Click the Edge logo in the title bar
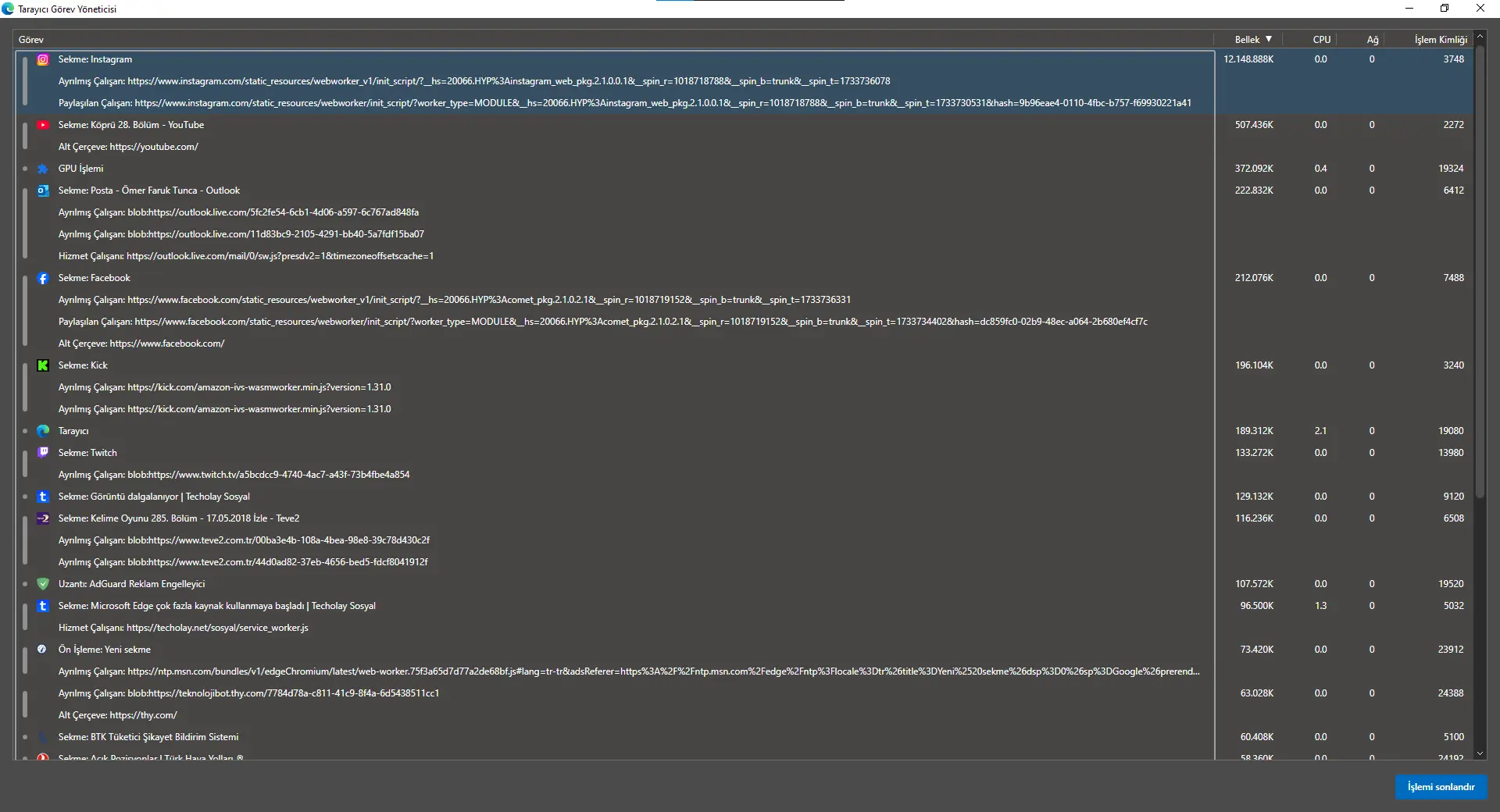This screenshot has width=1500, height=812. point(8,9)
